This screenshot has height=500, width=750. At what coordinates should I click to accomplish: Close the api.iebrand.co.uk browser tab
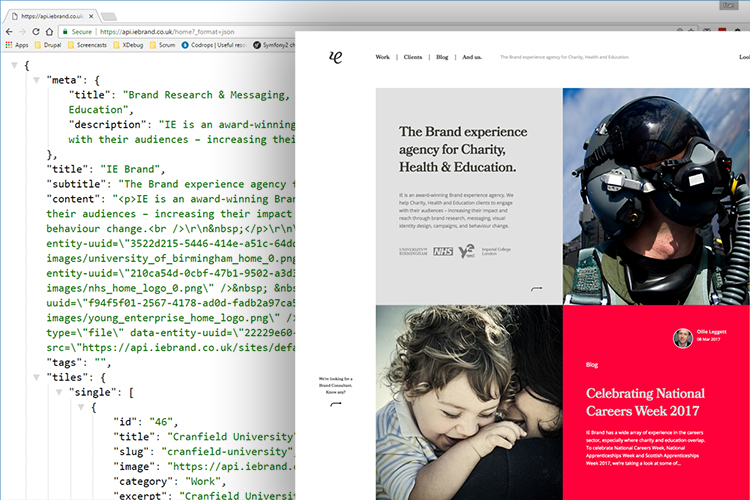click(x=91, y=16)
